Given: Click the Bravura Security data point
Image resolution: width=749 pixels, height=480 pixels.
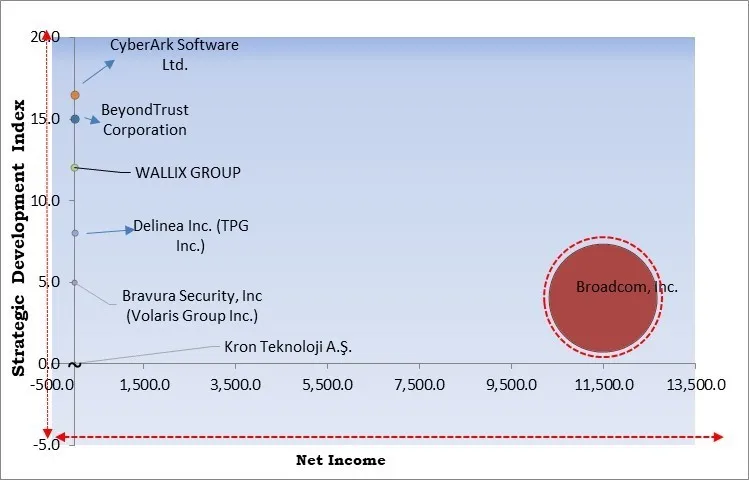Looking at the screenshot, I should 75,283.
